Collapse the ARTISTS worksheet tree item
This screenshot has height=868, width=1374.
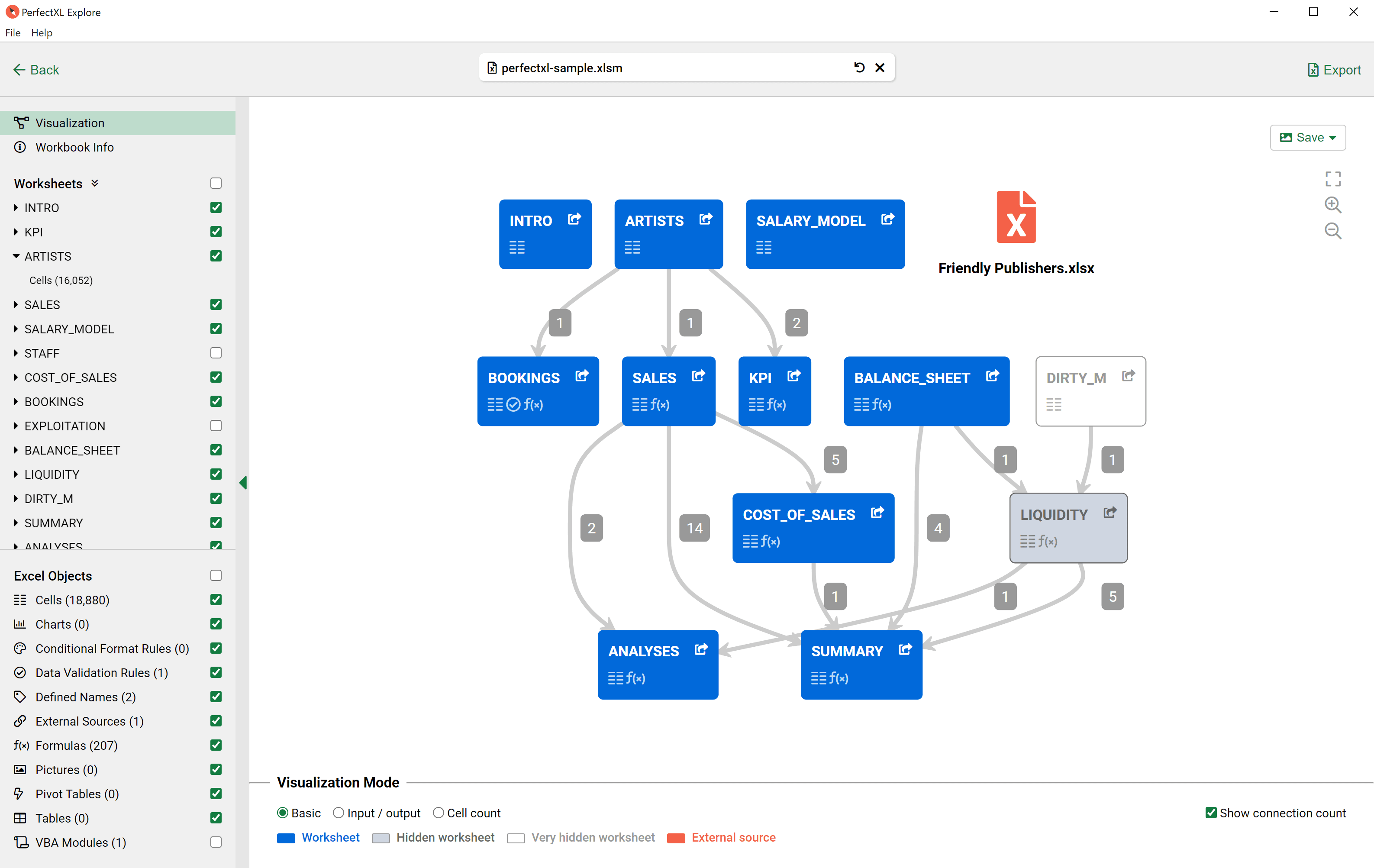[16, 256]
